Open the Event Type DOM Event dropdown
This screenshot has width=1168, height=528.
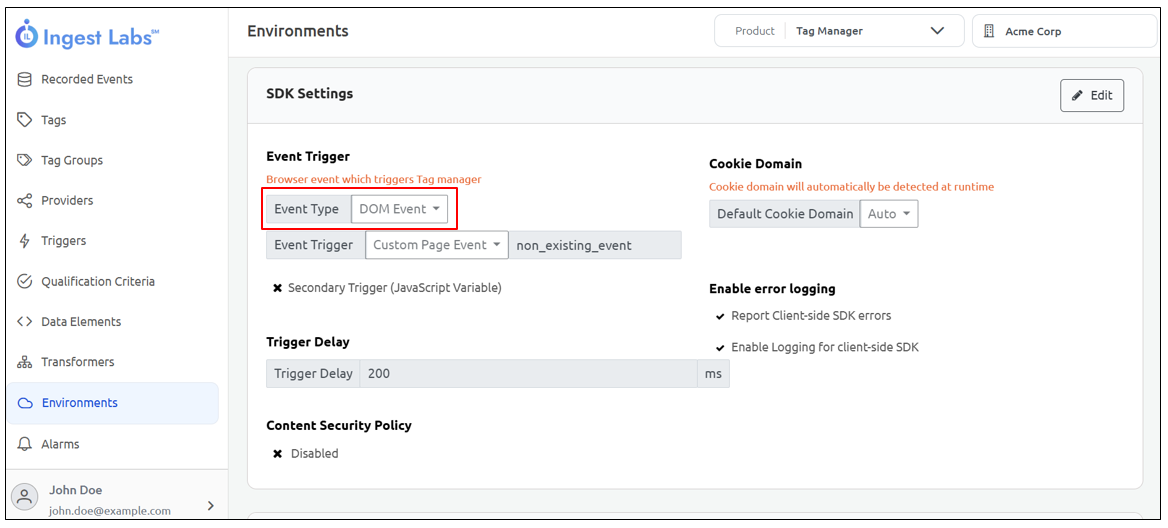pyautogui.click(x=399, y=209)
